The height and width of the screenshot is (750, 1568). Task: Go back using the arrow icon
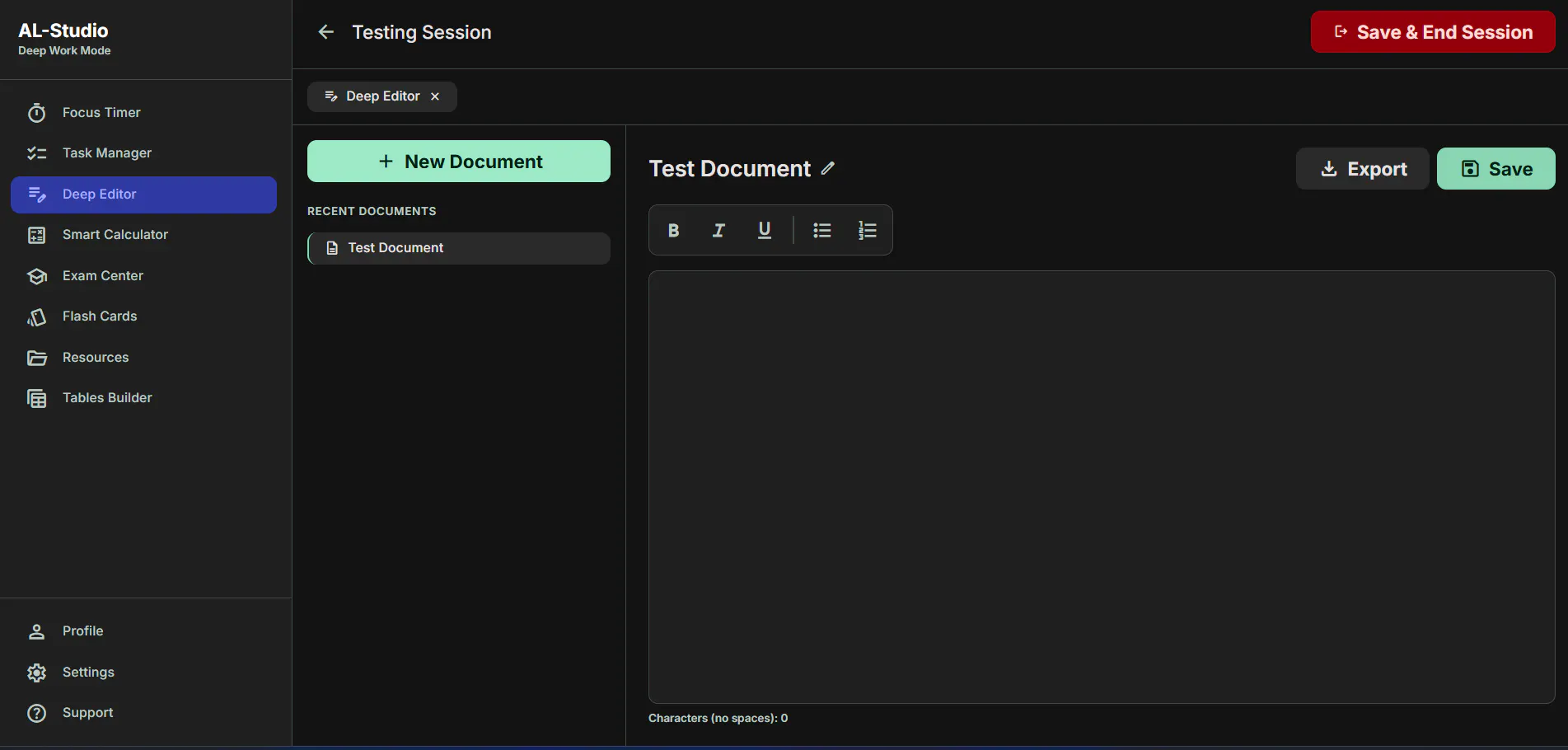point(326,32)
